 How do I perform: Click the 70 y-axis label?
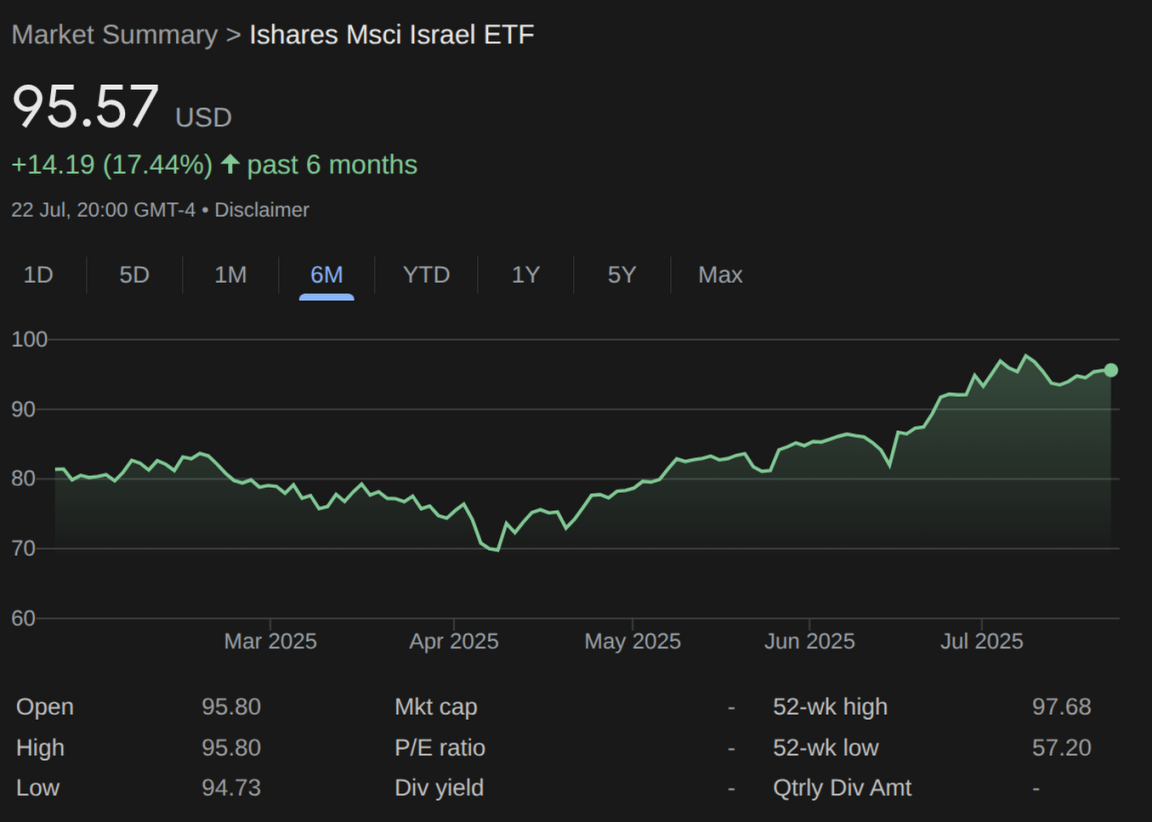24,549
